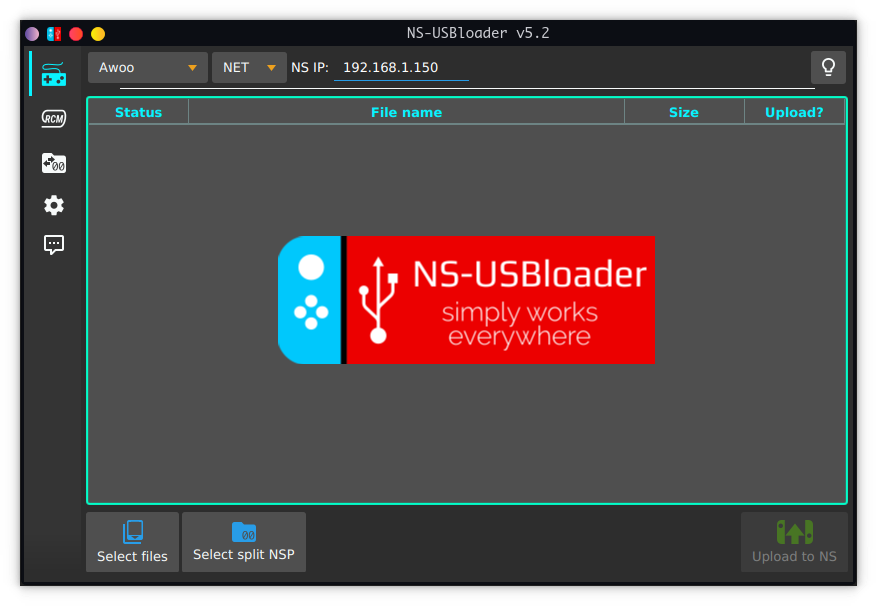This screenshot has height=606, width=877.
Task: Click the Status column header
Action: [137, 111]
